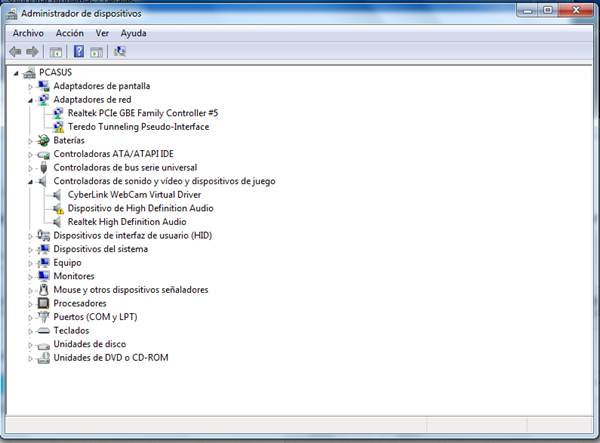The image size is (600, 443).
Task: Click the Teredo Tunneling warning icon
Action: click(58, 127)
